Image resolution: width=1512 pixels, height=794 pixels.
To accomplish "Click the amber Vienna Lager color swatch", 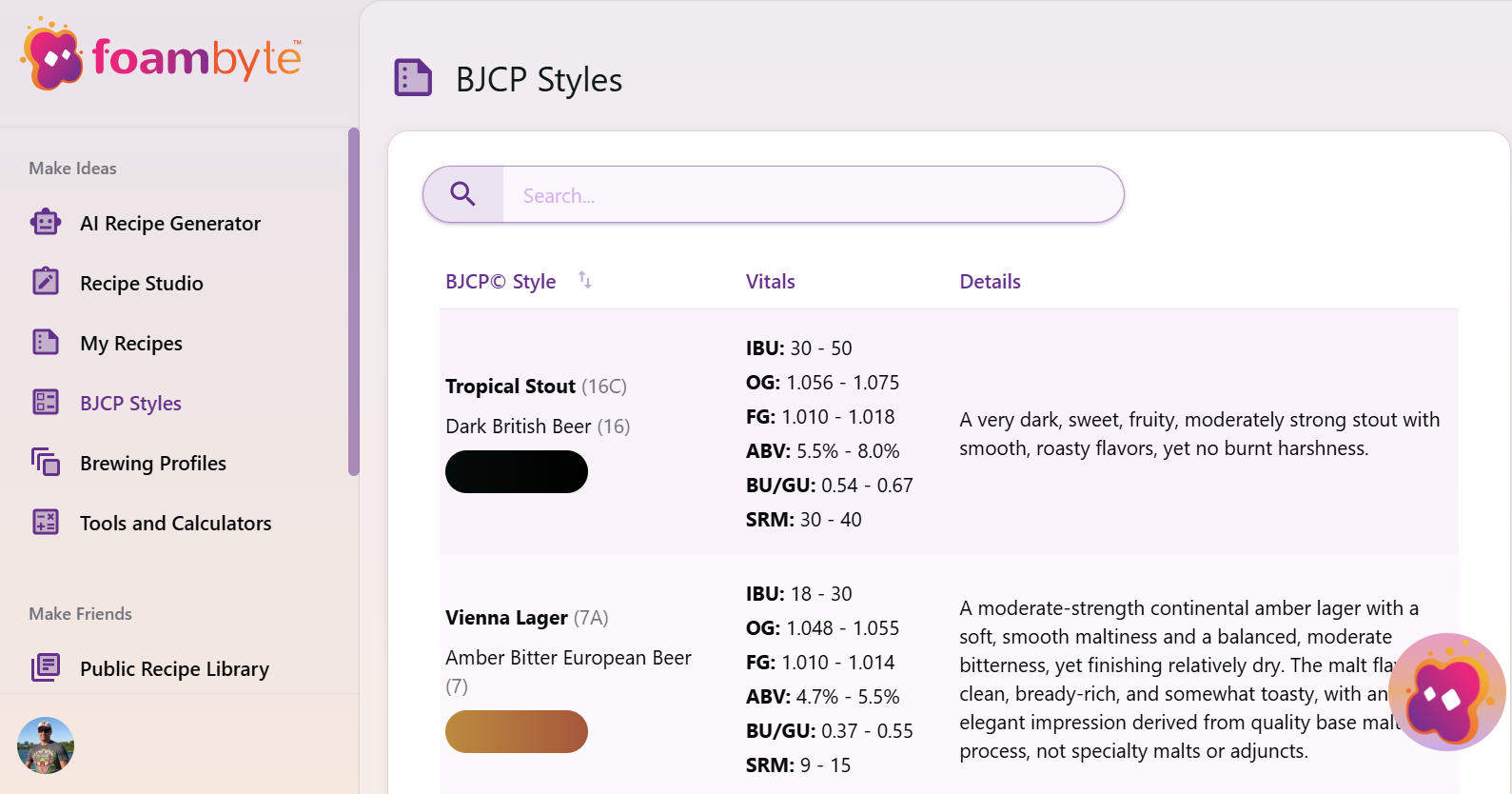I will click(517, 732).
